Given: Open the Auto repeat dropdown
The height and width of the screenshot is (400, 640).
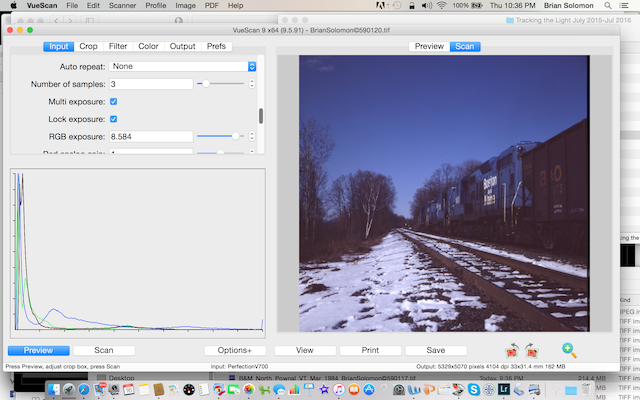Looking at the screenshot, I should coord(182,67).
